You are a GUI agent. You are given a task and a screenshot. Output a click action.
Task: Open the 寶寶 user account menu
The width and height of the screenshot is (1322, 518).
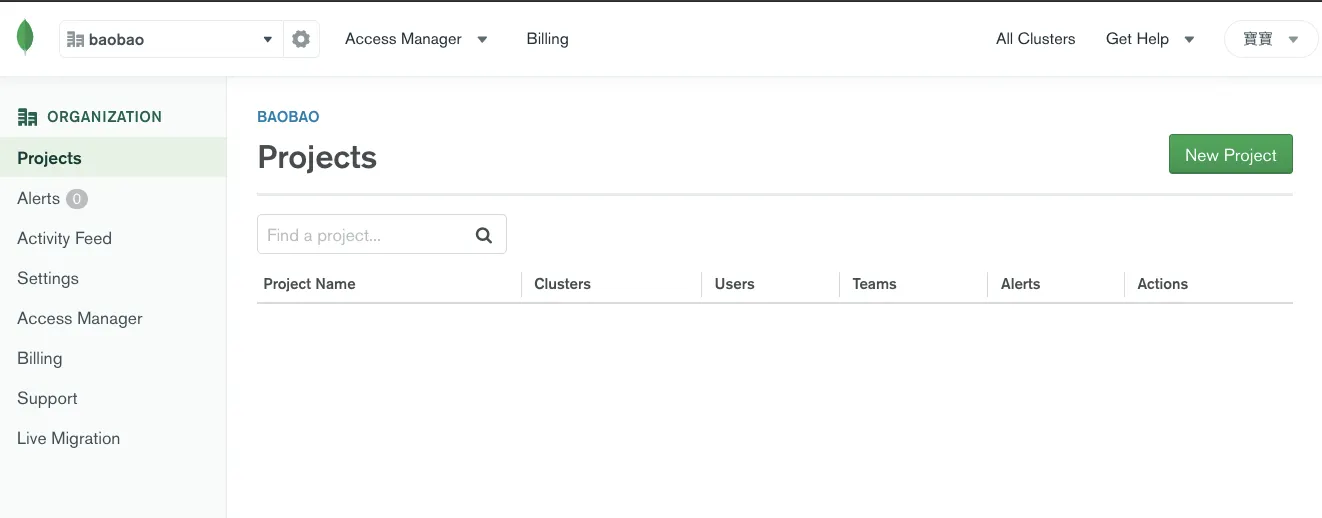[1271, 39]
